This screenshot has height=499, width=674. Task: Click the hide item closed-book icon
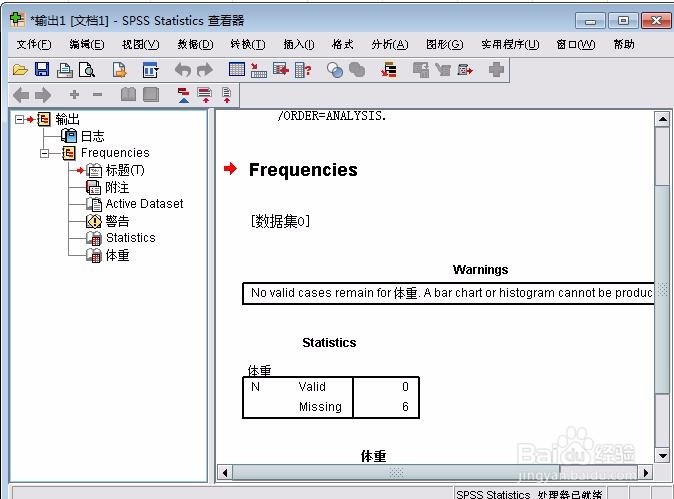(x=150, y=95)
